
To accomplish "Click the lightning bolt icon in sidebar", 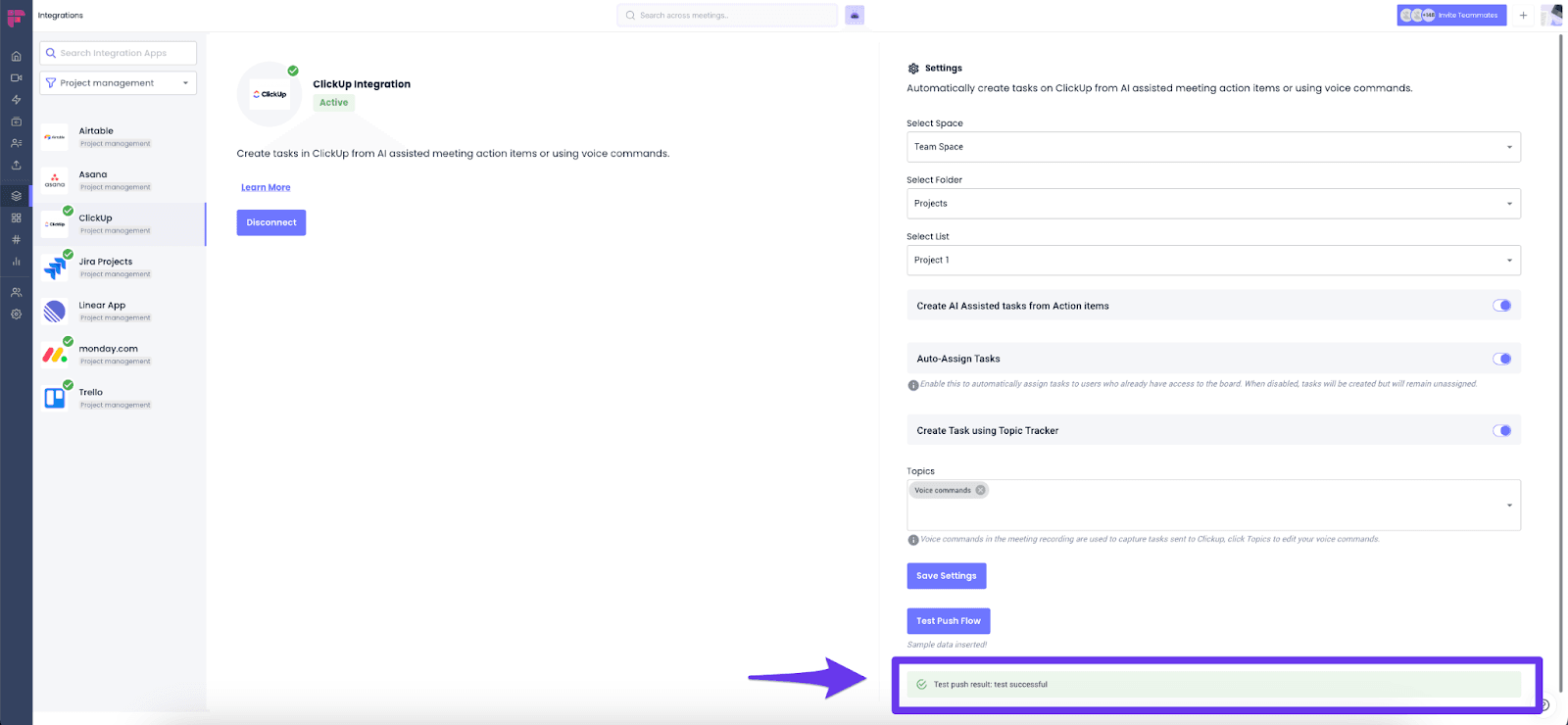I will point(16,100).
